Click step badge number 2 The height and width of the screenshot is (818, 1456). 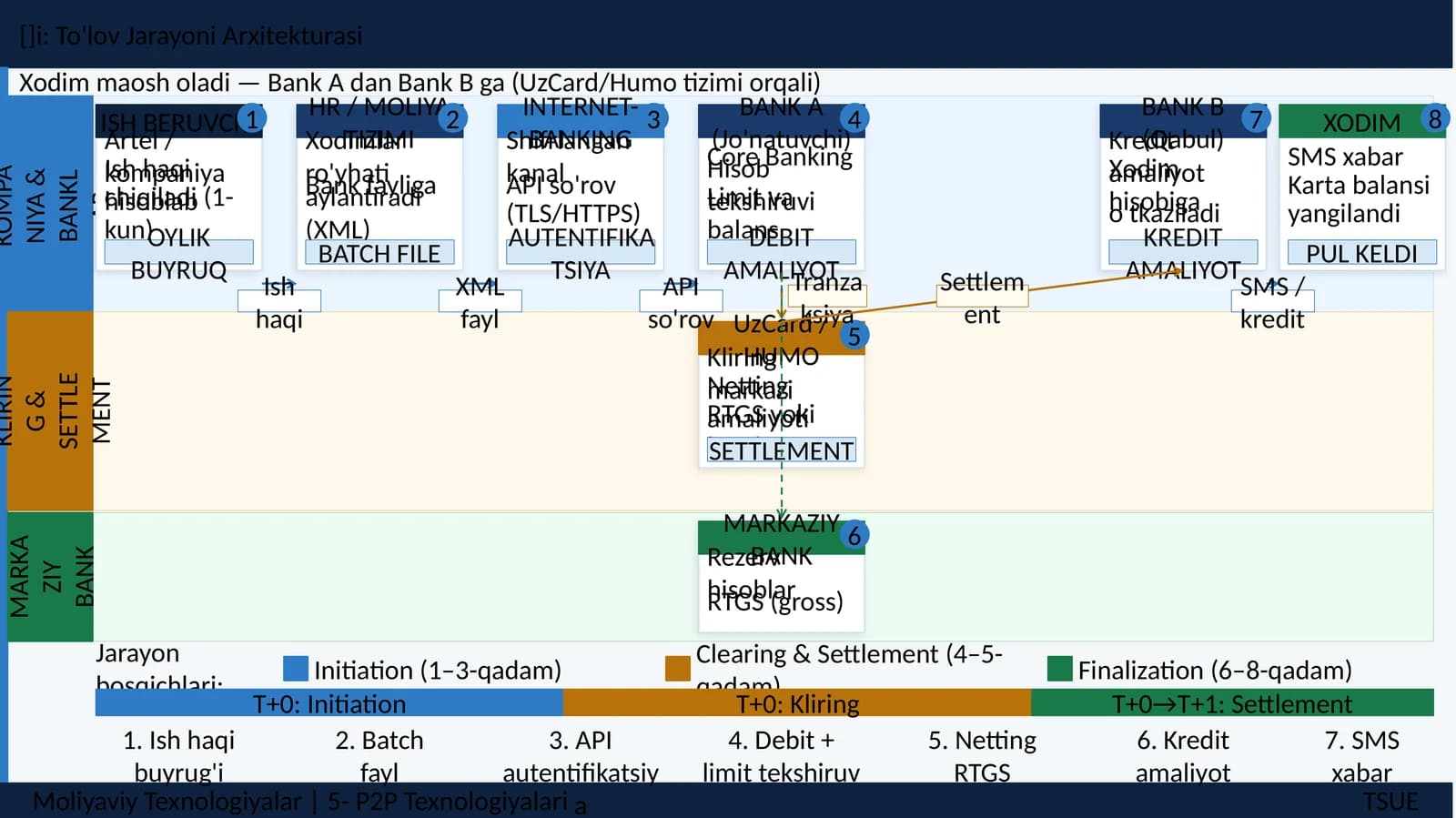point(452,119)
